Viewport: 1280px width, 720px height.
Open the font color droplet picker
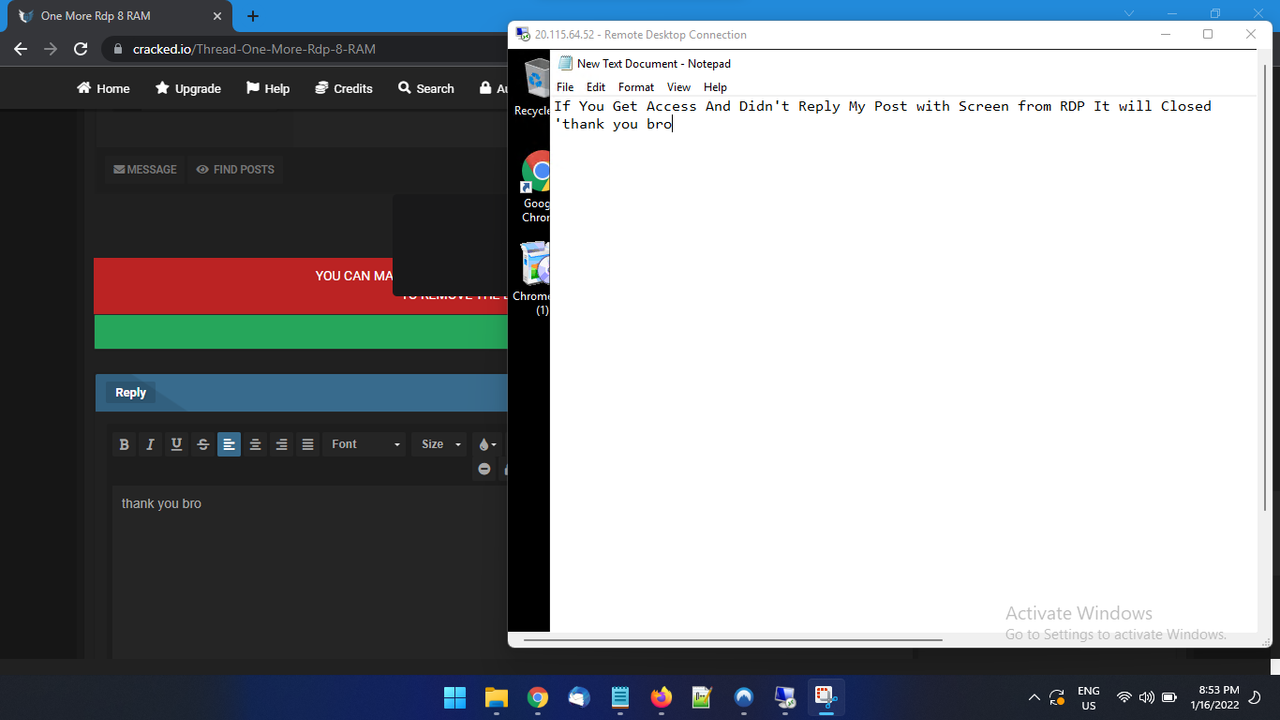(487, 444)
